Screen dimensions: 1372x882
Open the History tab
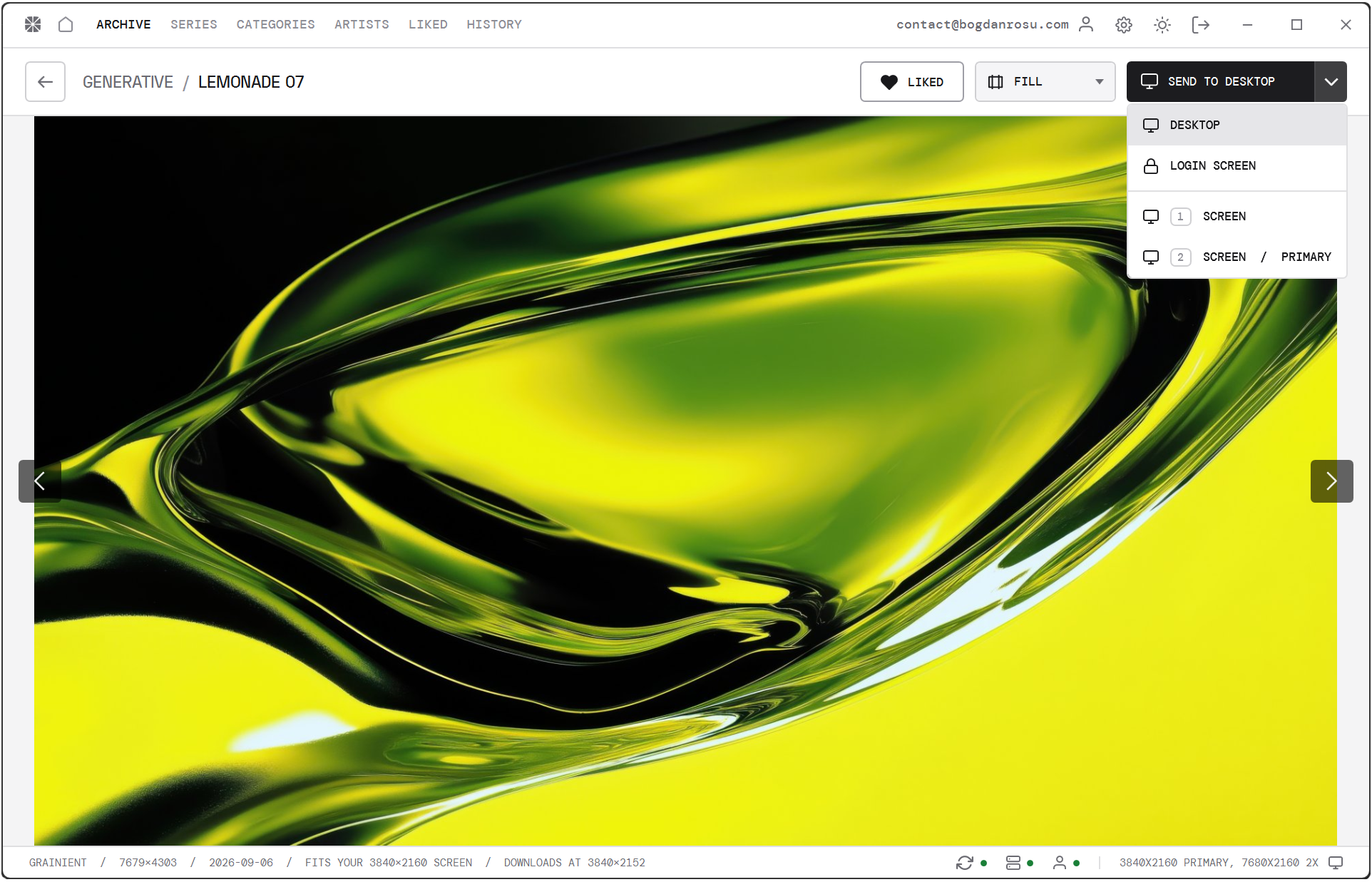tap(494, 24)
